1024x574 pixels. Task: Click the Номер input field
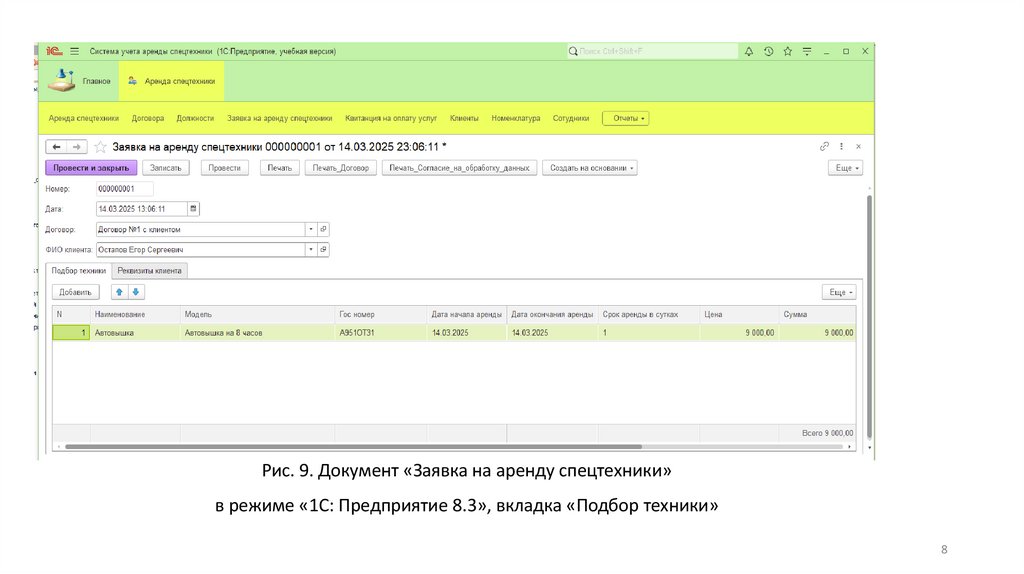[125, 189]
